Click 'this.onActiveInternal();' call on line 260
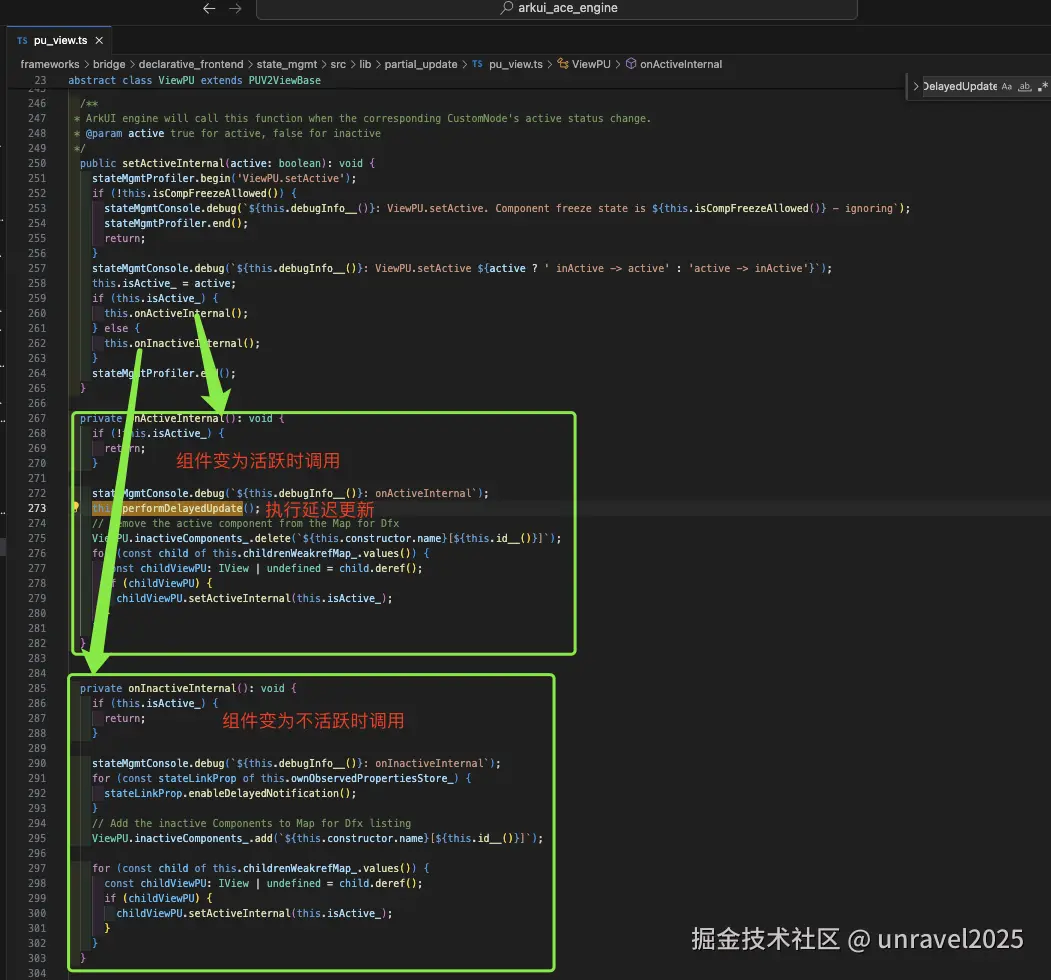This screenshot has height=980, width=1051. pos(176,314)
